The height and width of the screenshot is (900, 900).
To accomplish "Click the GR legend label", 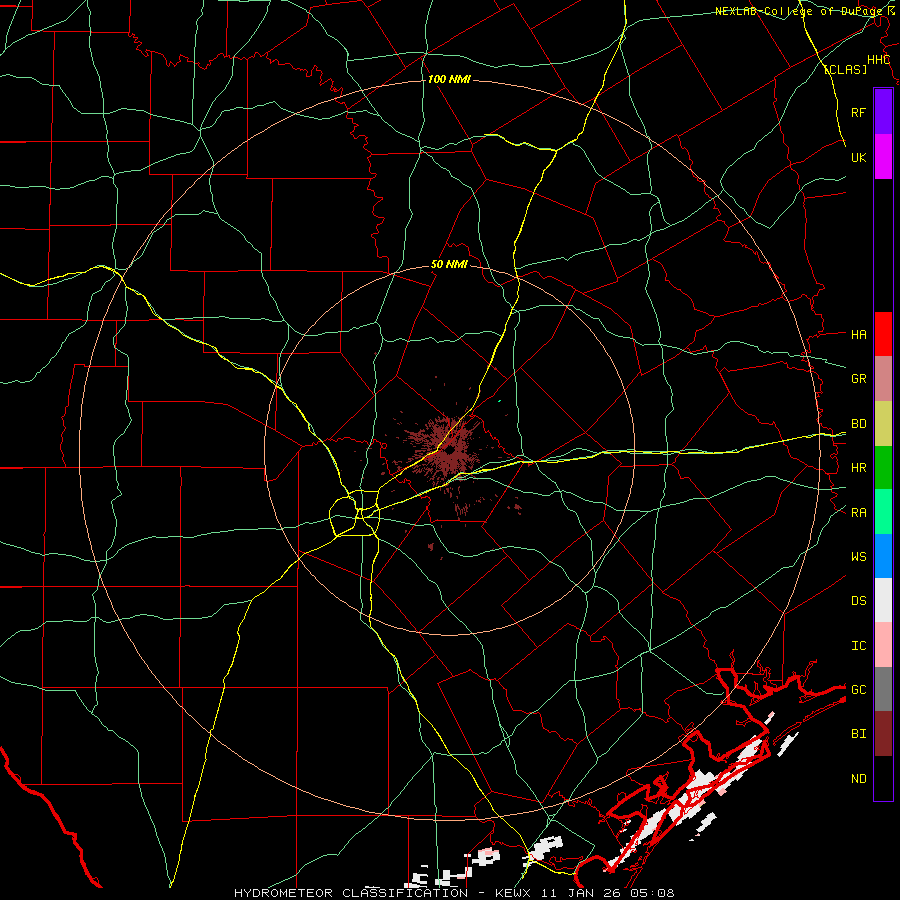I will 858,379.
